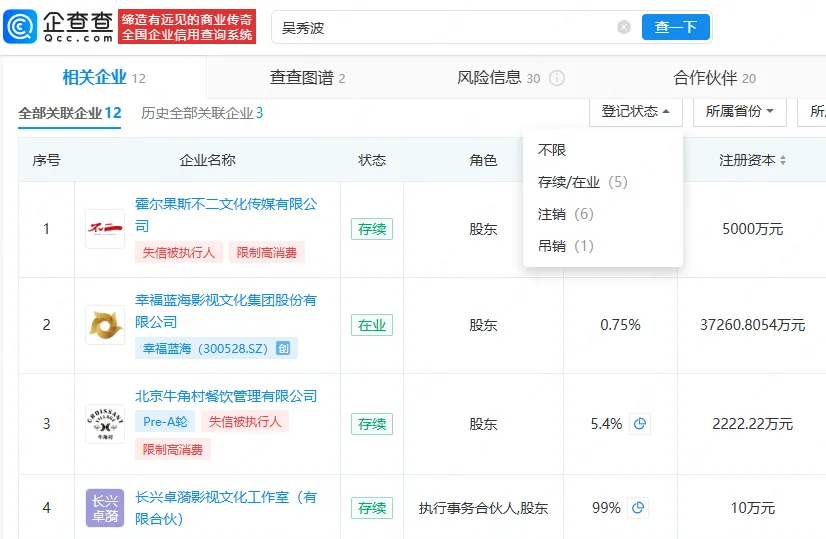The width and height of the screenshot is (826, 539).
Task: Open 霍尔果斯不二文化传媒有限公司 company link
Action: (226, 215)
